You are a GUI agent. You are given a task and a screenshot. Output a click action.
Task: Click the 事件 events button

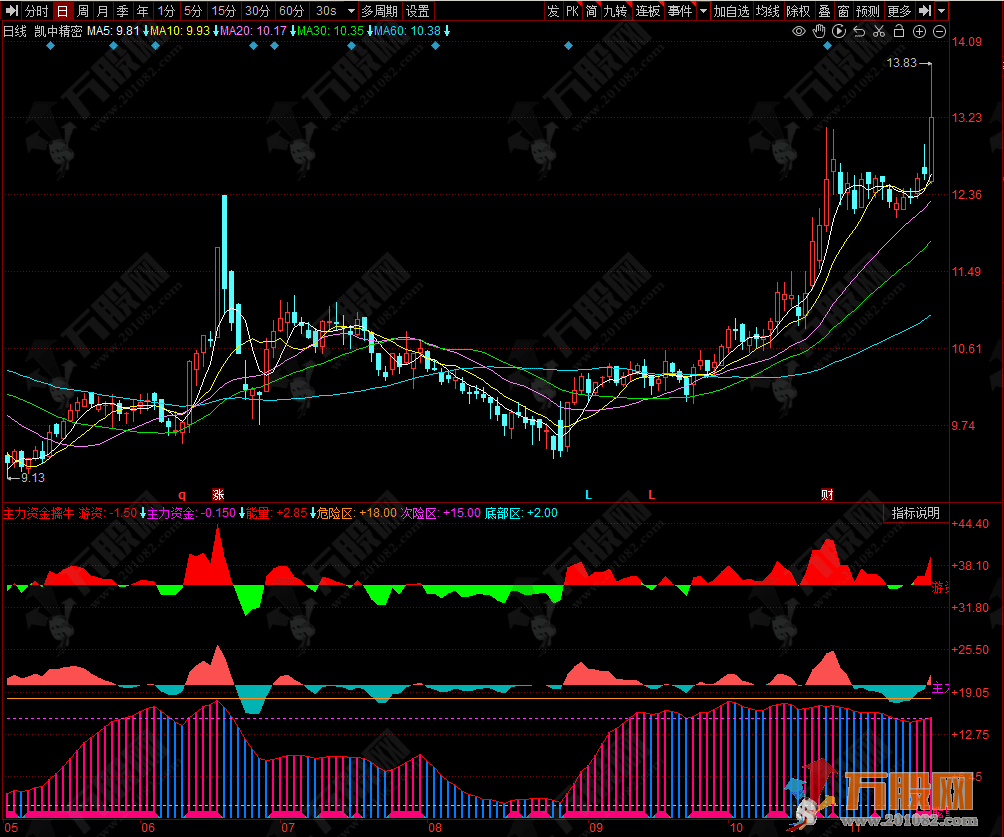[680, 11]
